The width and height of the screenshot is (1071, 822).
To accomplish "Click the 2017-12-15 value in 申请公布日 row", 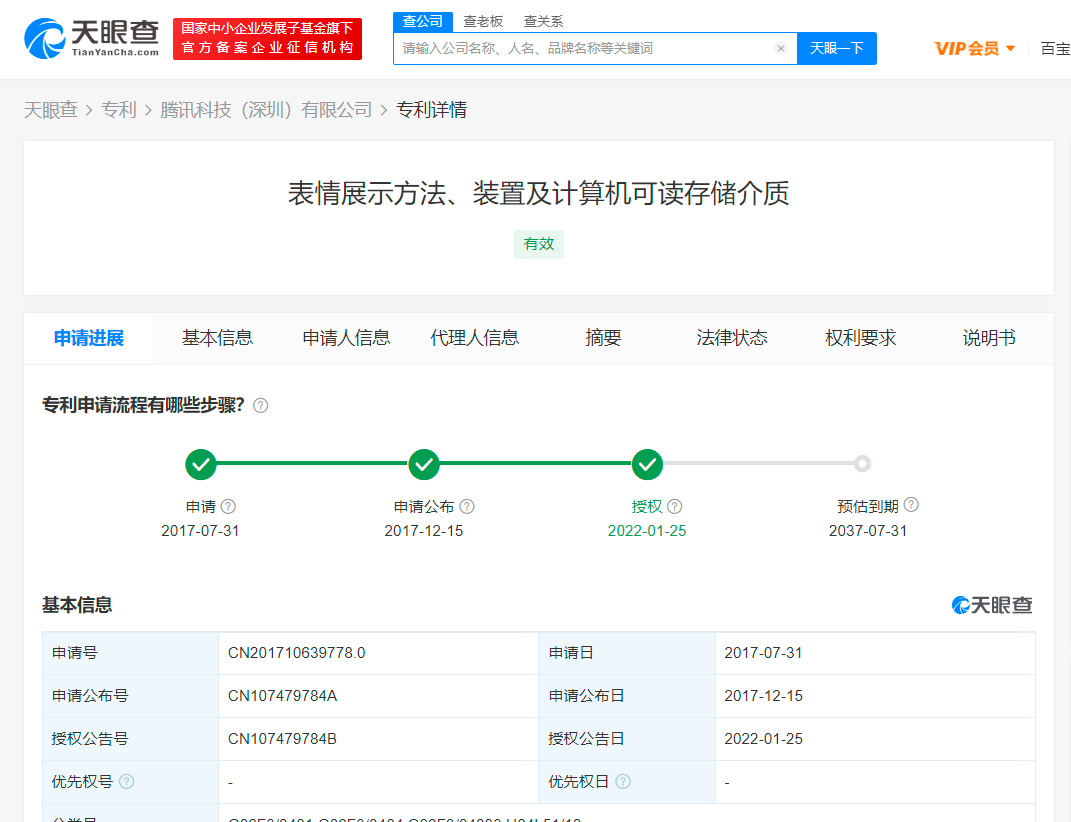I will [764, 696].
